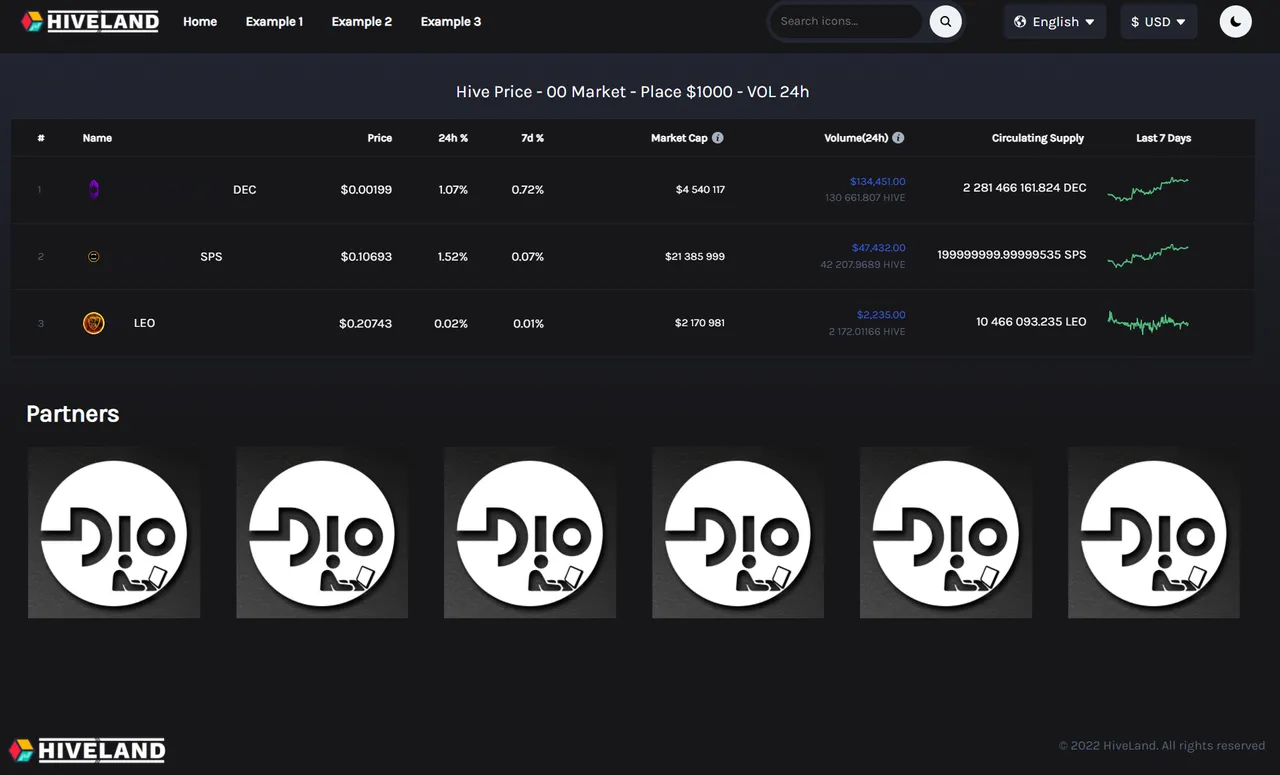Click the 2022 HiveLand copyright text

click(x=1162, y=746)
